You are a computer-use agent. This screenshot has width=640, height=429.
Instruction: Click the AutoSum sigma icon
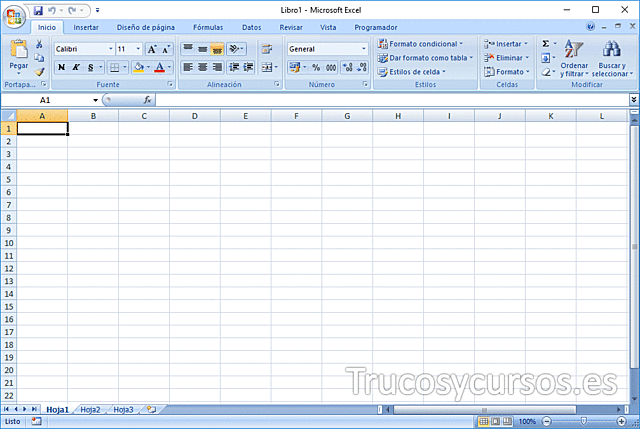pos(545,44)
